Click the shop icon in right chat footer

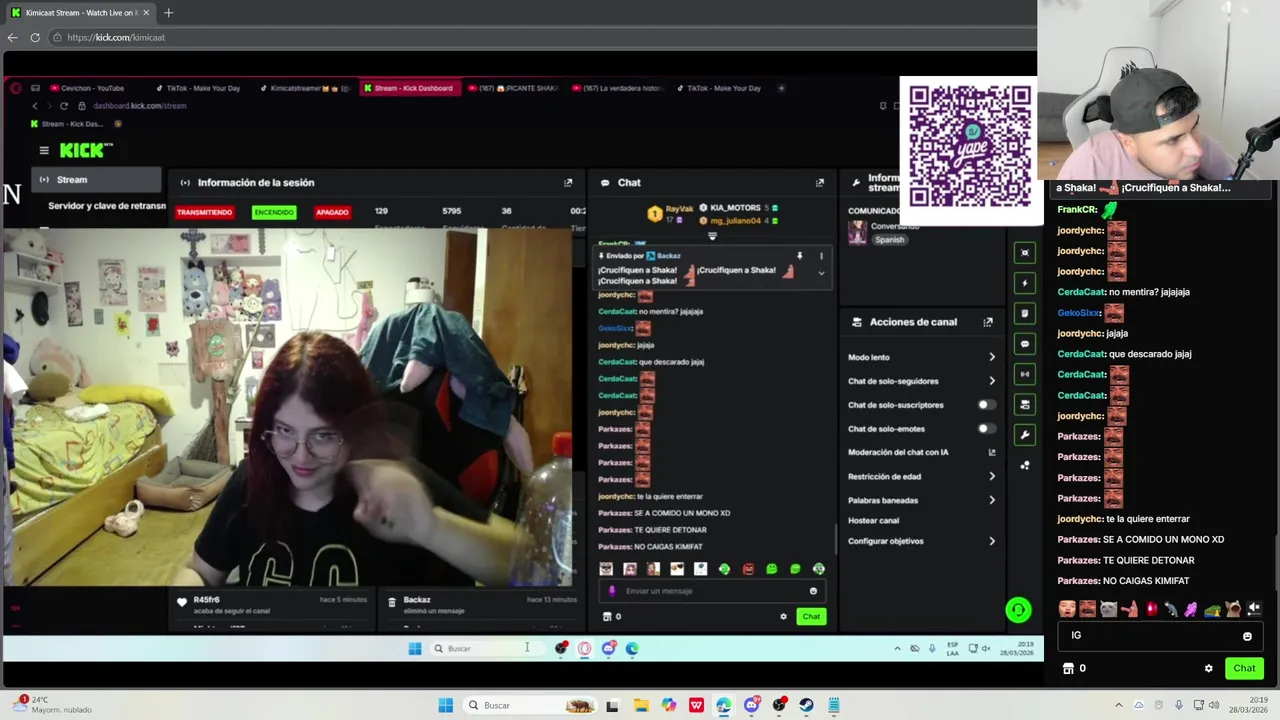pos(1068,668)
